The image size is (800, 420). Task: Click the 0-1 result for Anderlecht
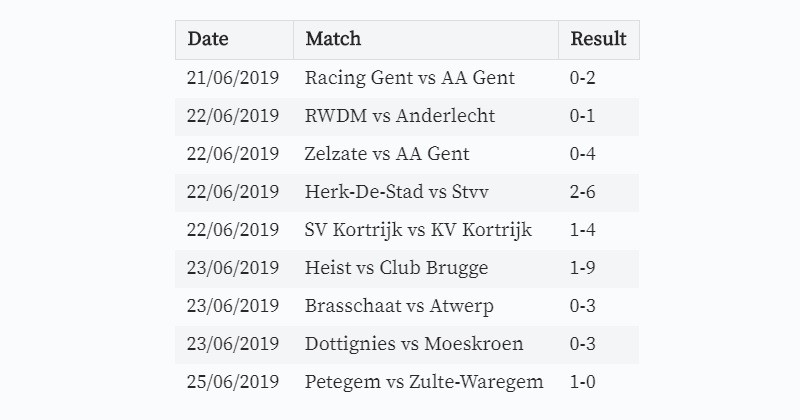598,116
